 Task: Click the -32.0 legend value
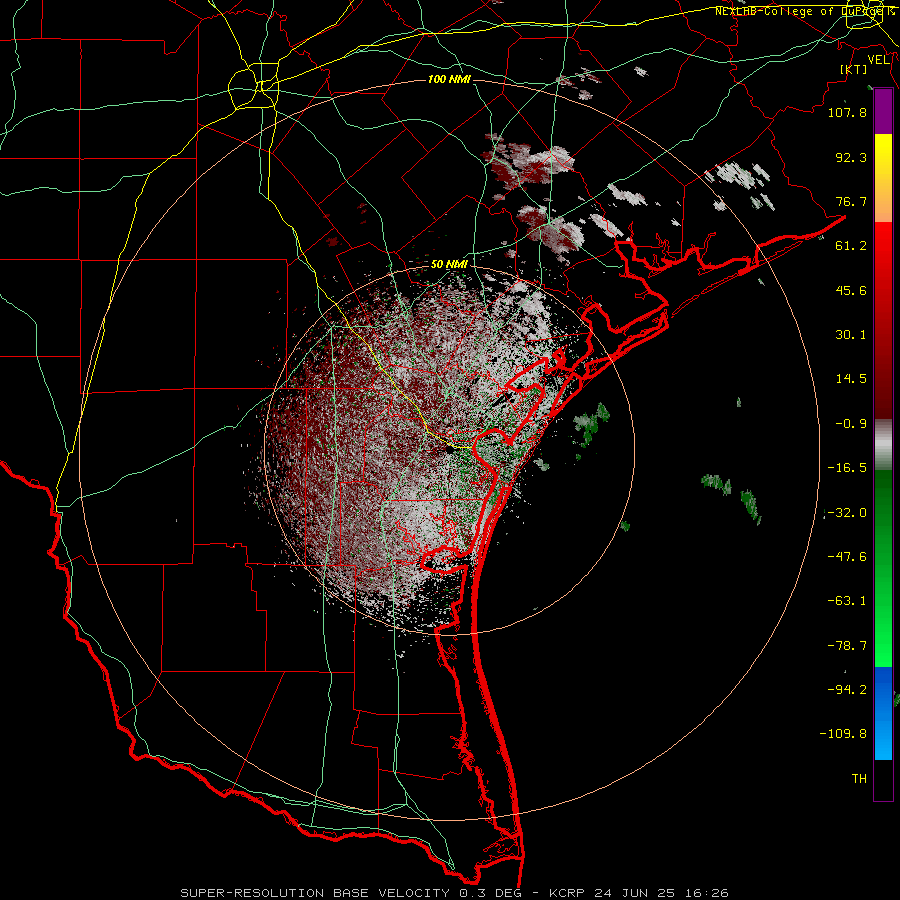pos(847,513)
